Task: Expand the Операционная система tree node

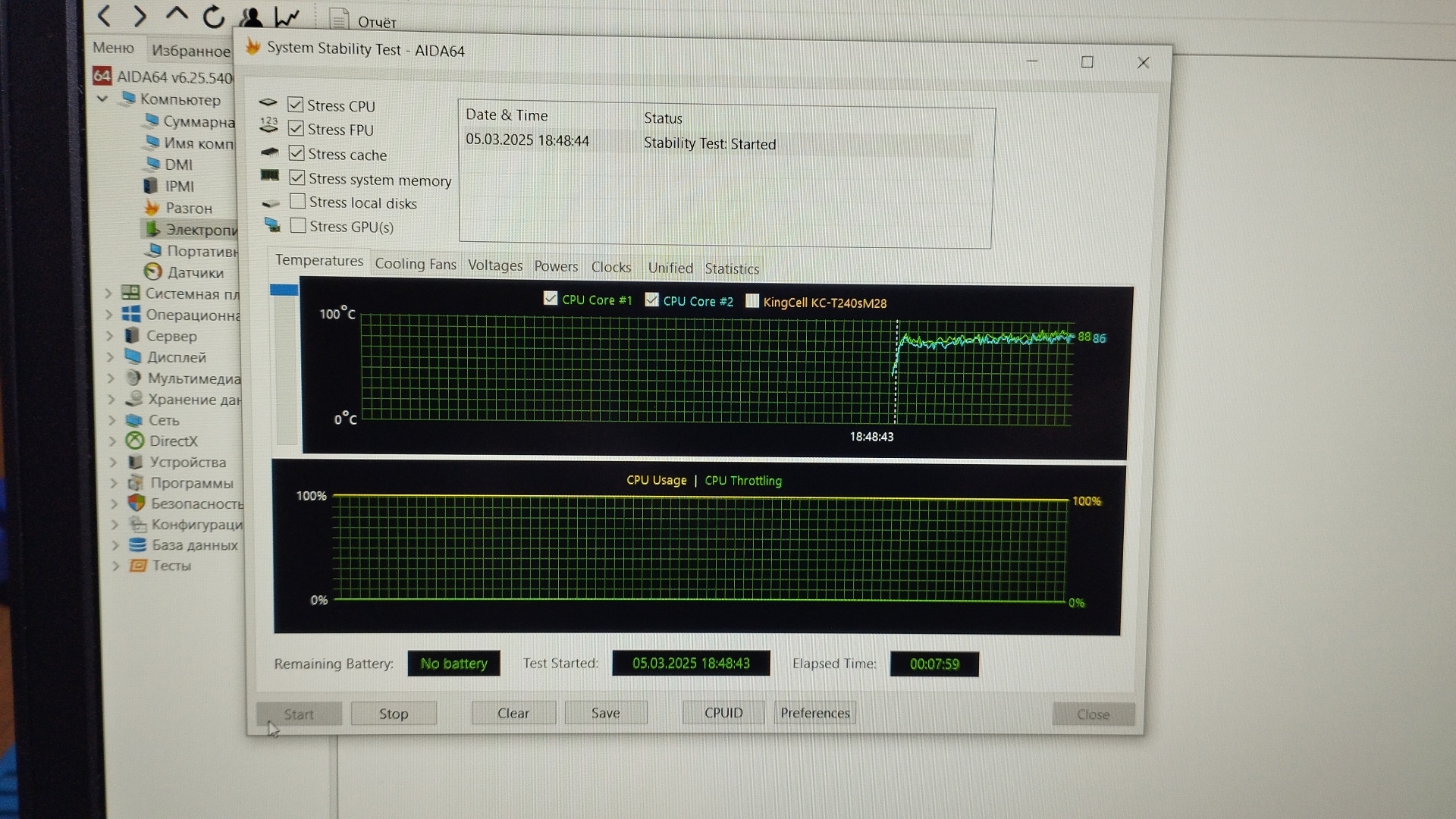Action: (109, 314)
